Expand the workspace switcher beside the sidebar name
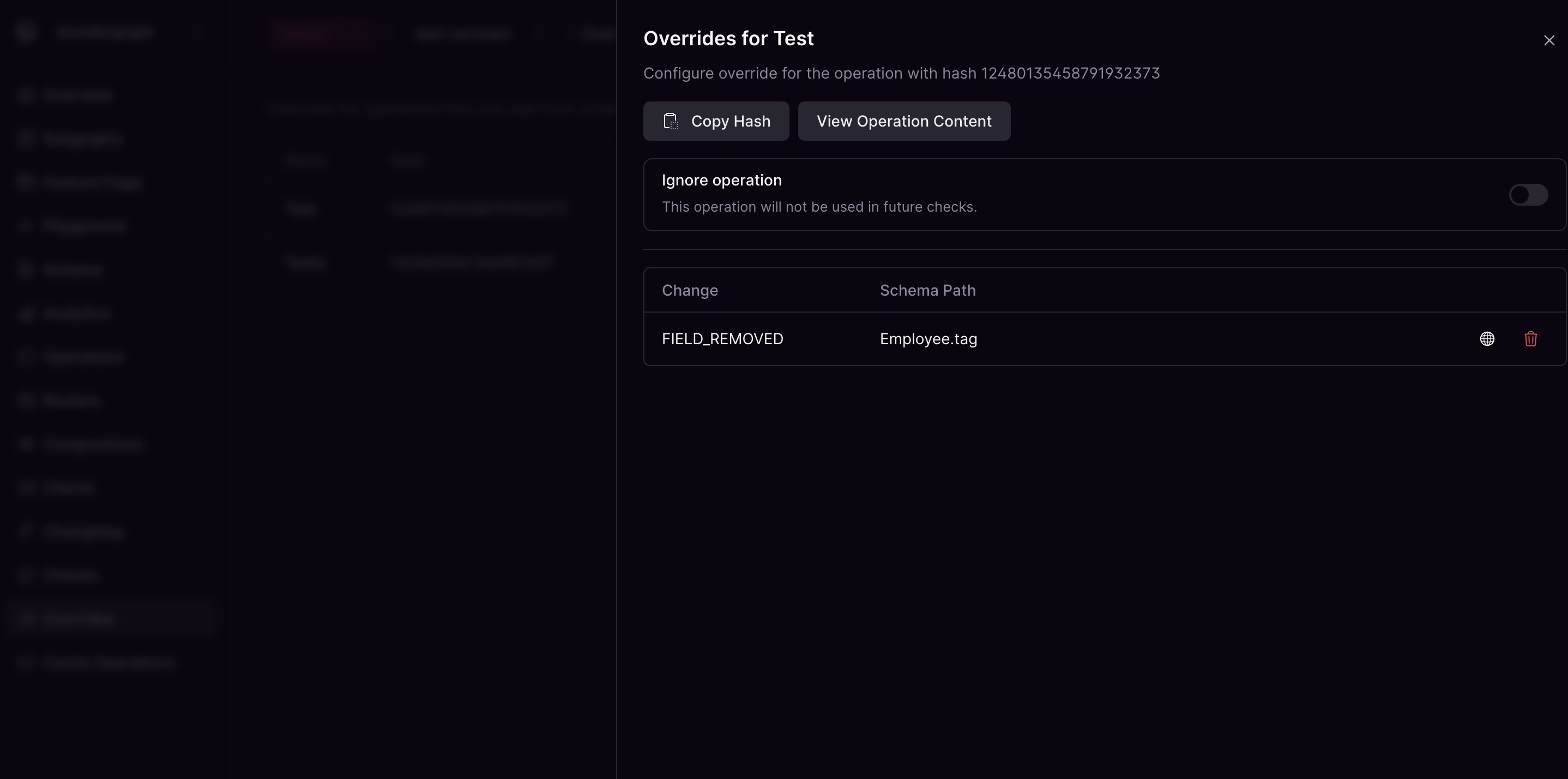 (201, 31)
